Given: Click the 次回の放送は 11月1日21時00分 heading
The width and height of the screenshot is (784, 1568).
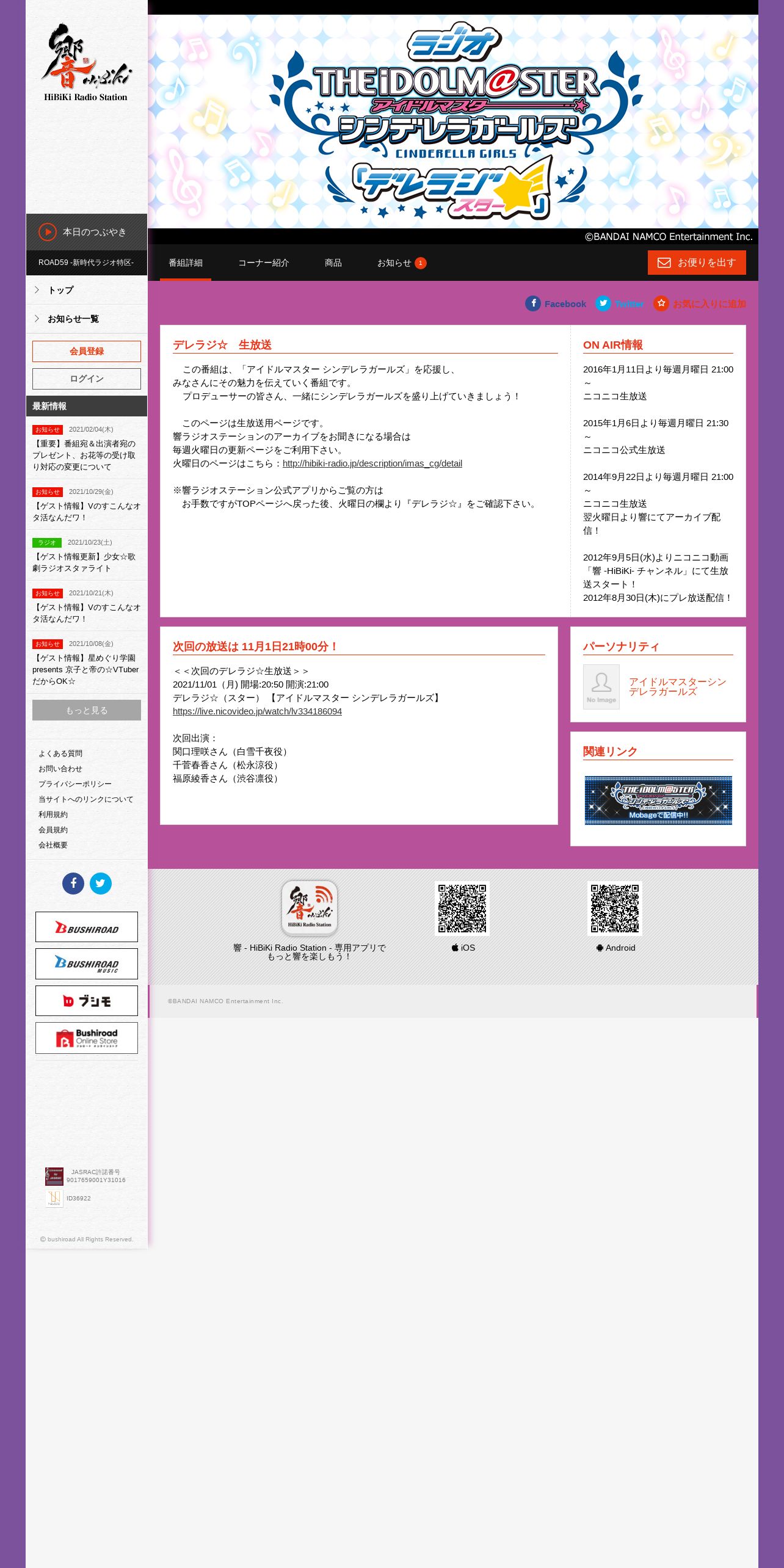Looking at the screenshot, I should point(255,647).
